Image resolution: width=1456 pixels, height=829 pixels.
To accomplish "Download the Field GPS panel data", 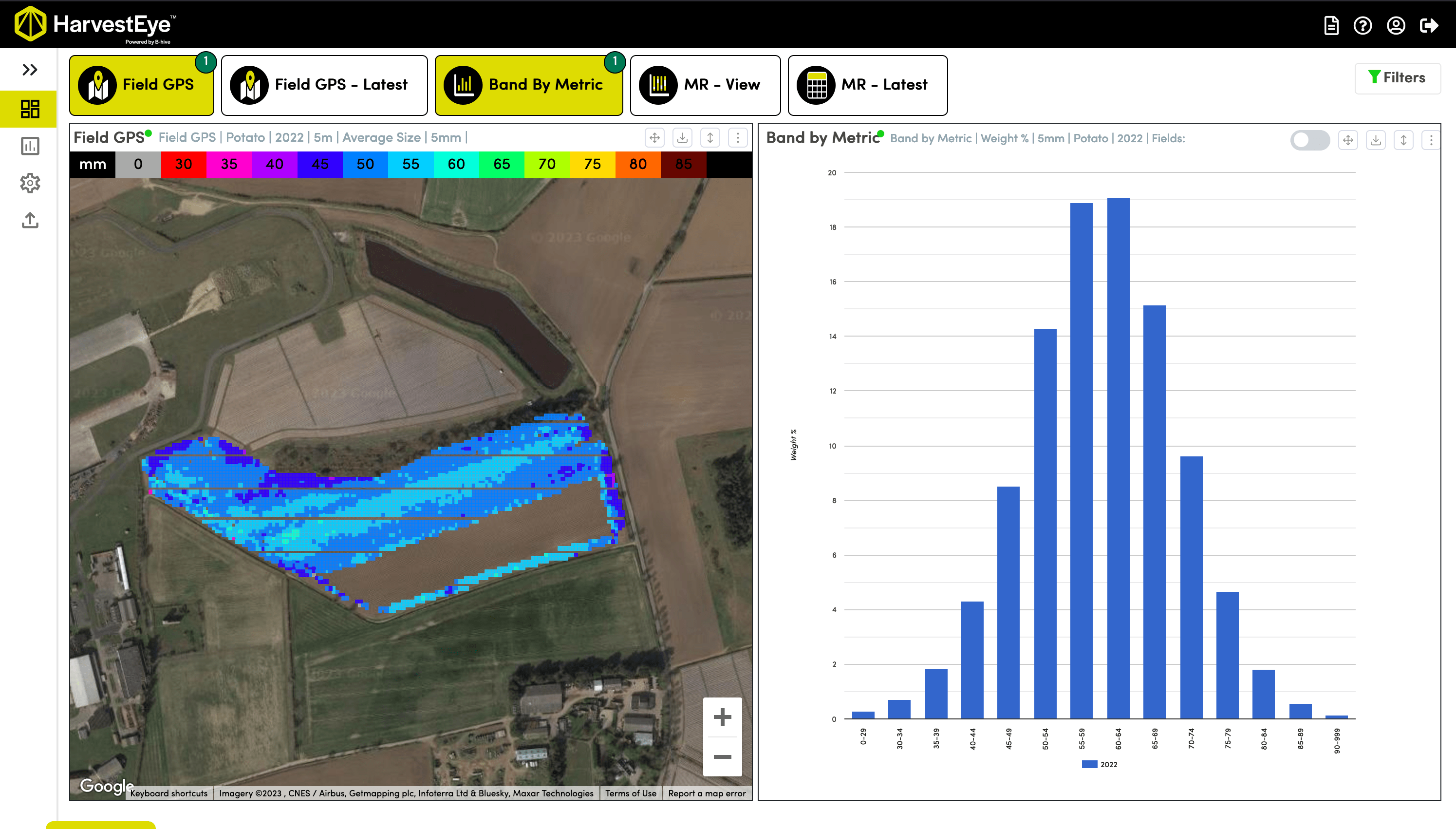I will (x=682, y=138).
